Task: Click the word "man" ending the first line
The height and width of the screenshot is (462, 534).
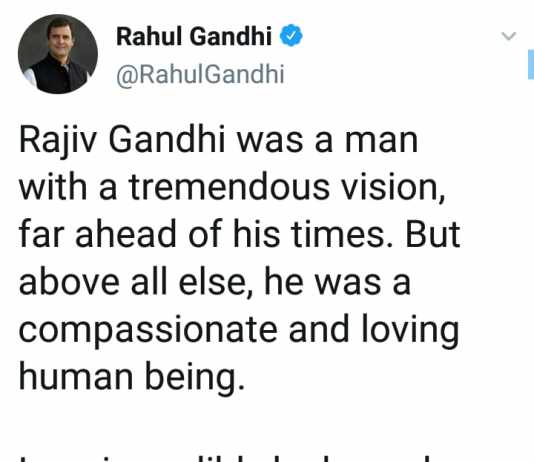Action: tap(381, 141)
